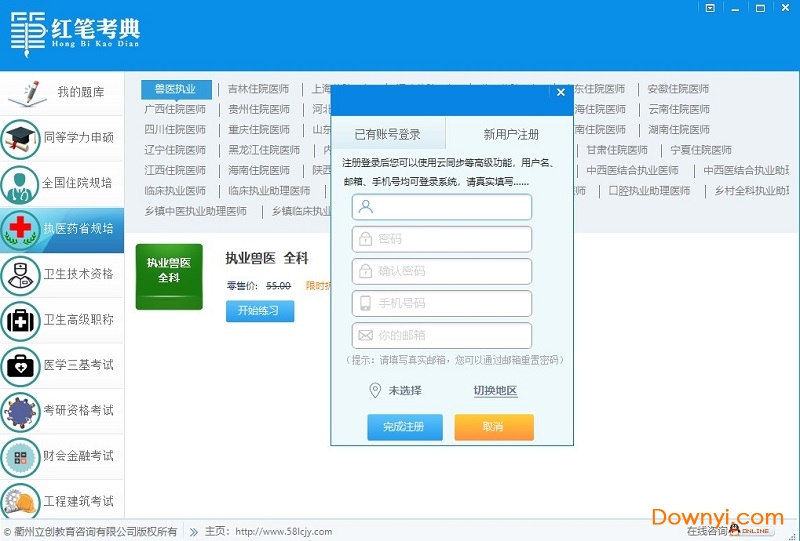Select the 四川住院医师 category
Viewport: 800px width, 541px height.
(x=175, y=130)
